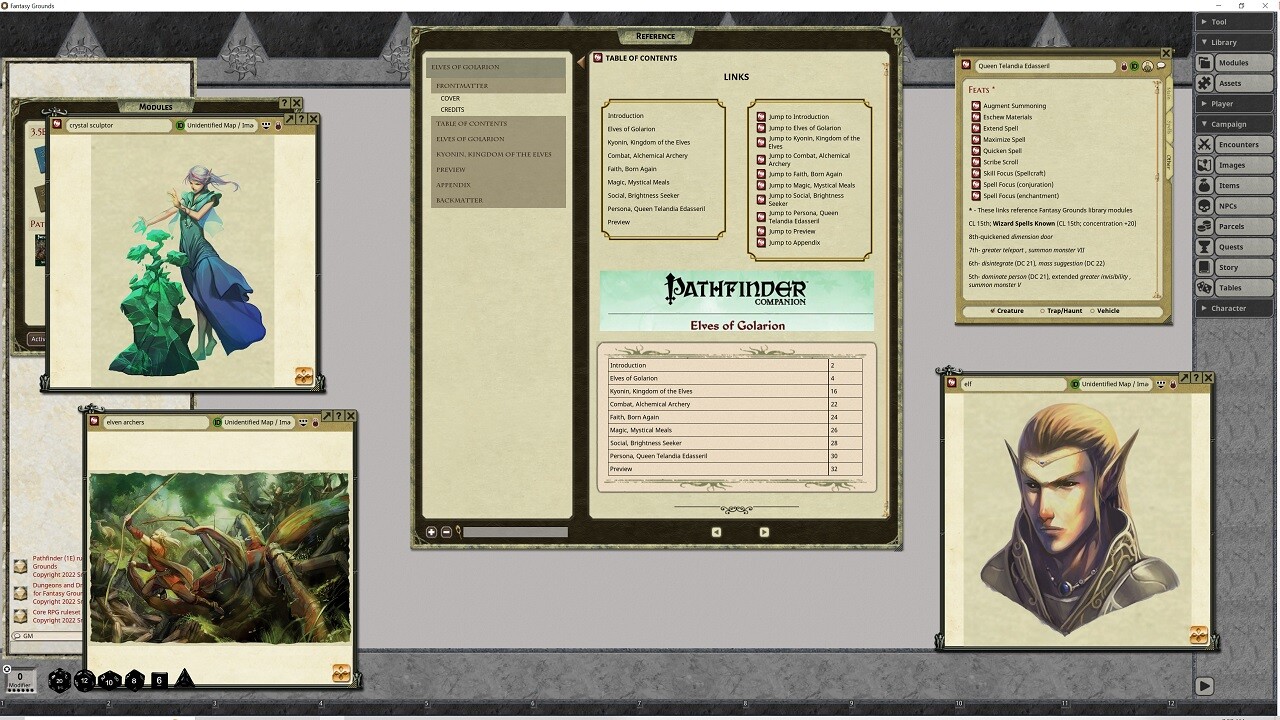
Task: Collapse the Campaign sidebar section
Action: [x=1235, y=124]
